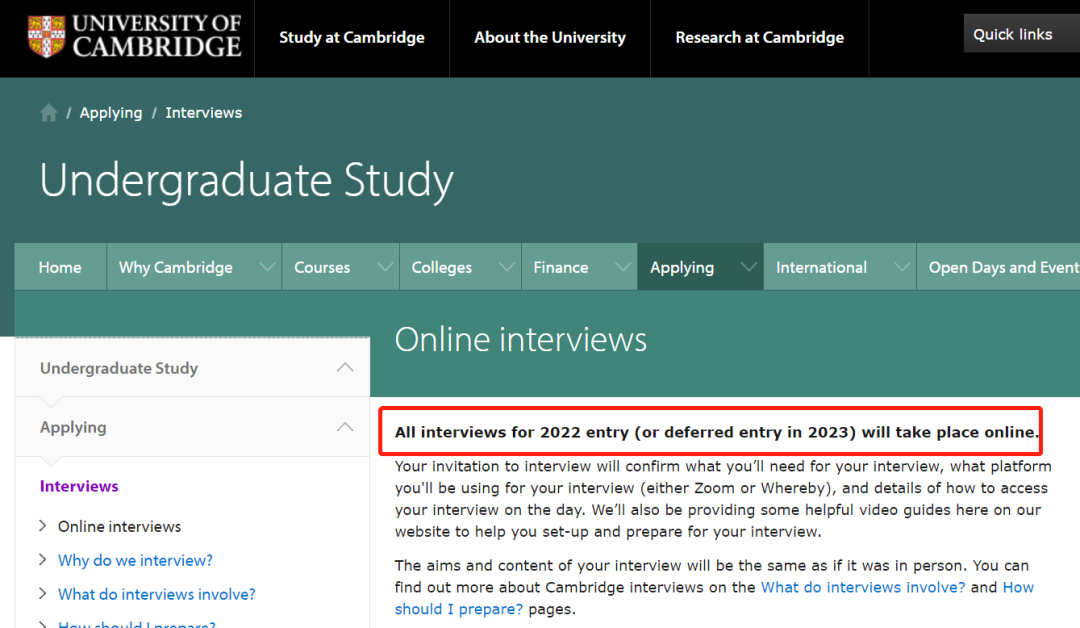Click the Applying breadcrumb link
This screenshot has width=1080, height=628.
point(111,113)
